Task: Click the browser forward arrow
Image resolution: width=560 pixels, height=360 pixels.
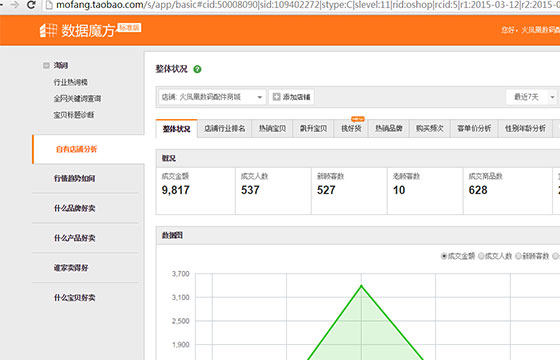Action: pos(15,5)
